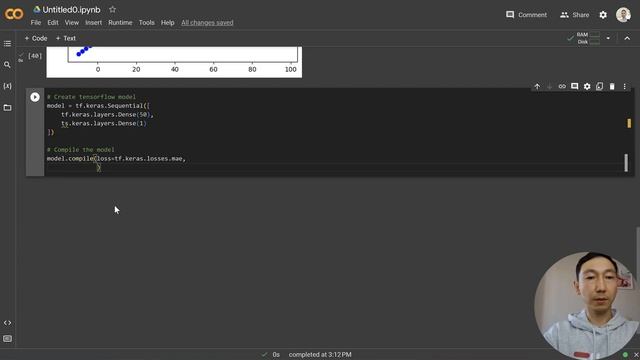Screen dimensions: 640x360
Task: Open the user account avatar
Action: coord(623,15)
